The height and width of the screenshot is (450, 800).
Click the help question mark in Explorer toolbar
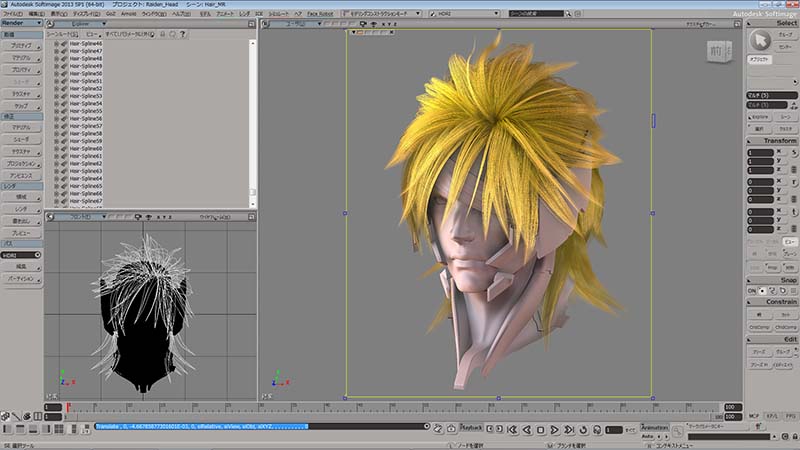pyautogui.click(x=182, y=34)
